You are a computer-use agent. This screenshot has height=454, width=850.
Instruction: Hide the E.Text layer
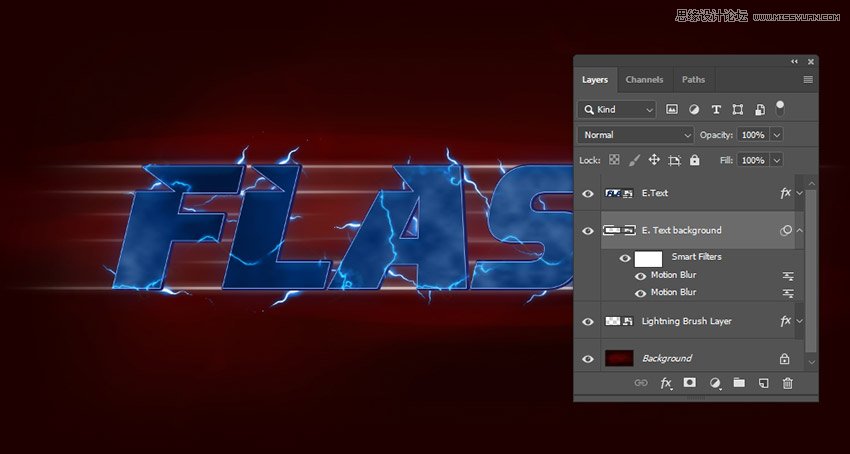(588, 193)
